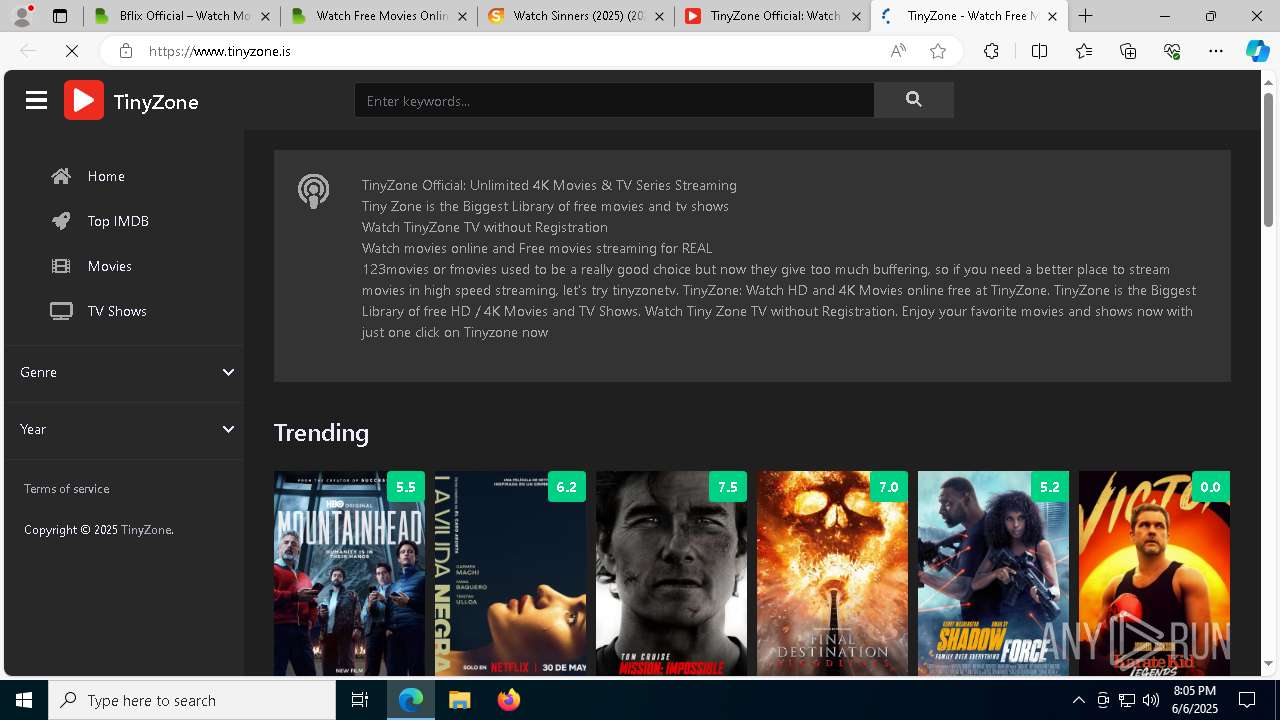Expand the Genre dropdown
This screenshot has width=1280, height=720.
[x=124, y=372]
